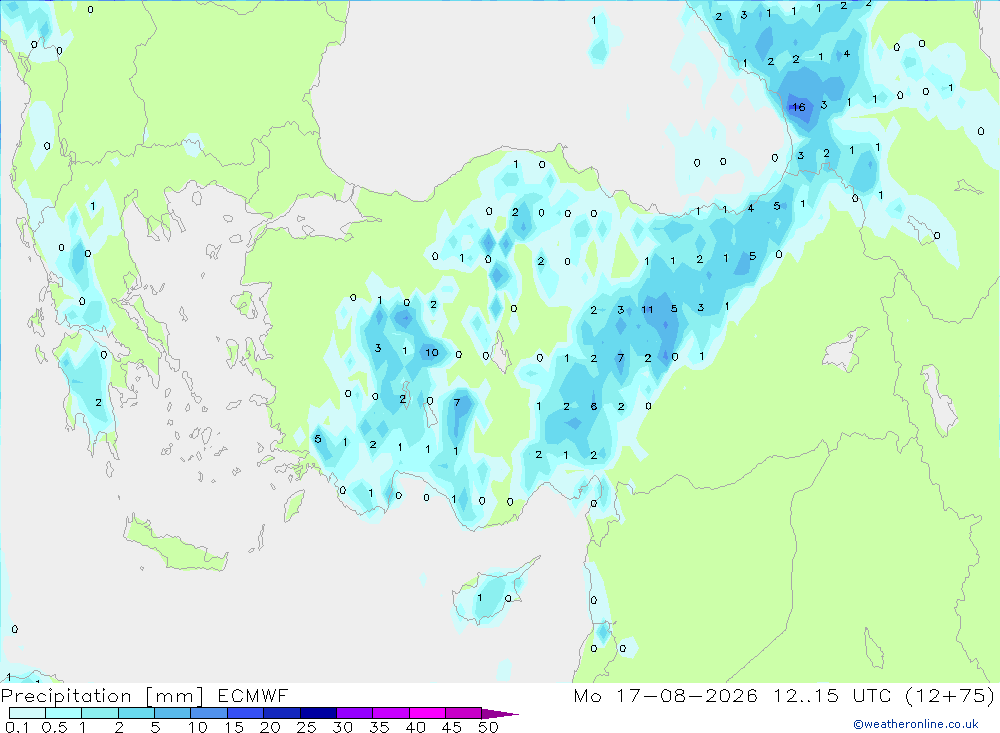The width and height of the screenshot is (1000, 733).
Task: Click the 'Precipitation [mm]' title text
Action: point(102,696)
